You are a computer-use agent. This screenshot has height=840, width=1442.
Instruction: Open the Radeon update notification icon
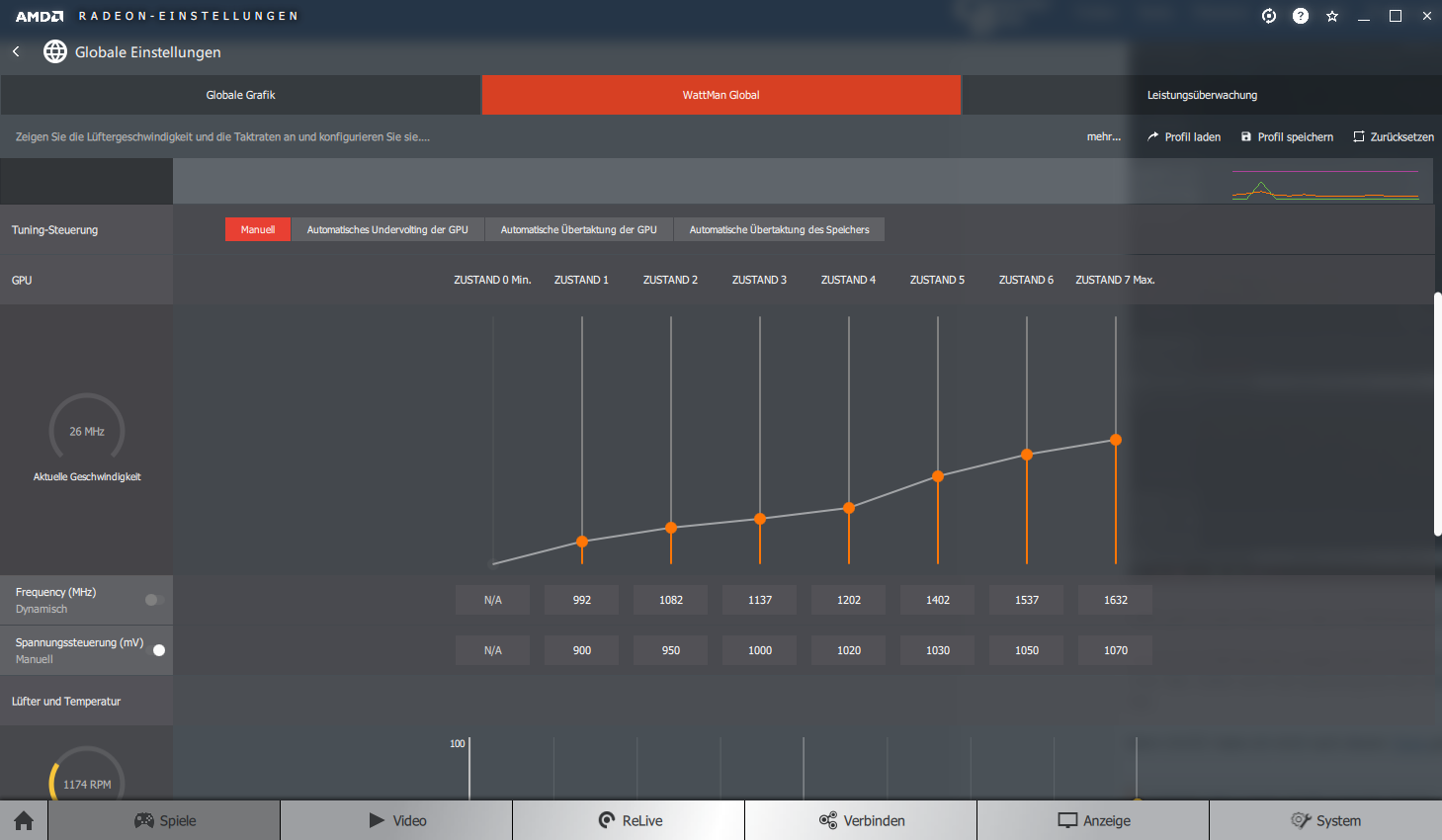click(1269, 16)
